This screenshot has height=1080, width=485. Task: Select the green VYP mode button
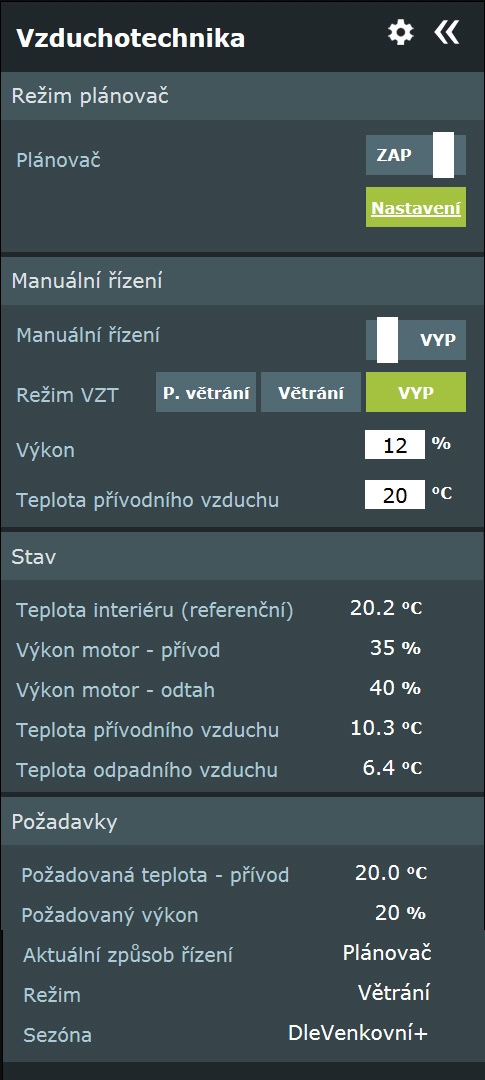pyautogui.click(x=416, y=393)
